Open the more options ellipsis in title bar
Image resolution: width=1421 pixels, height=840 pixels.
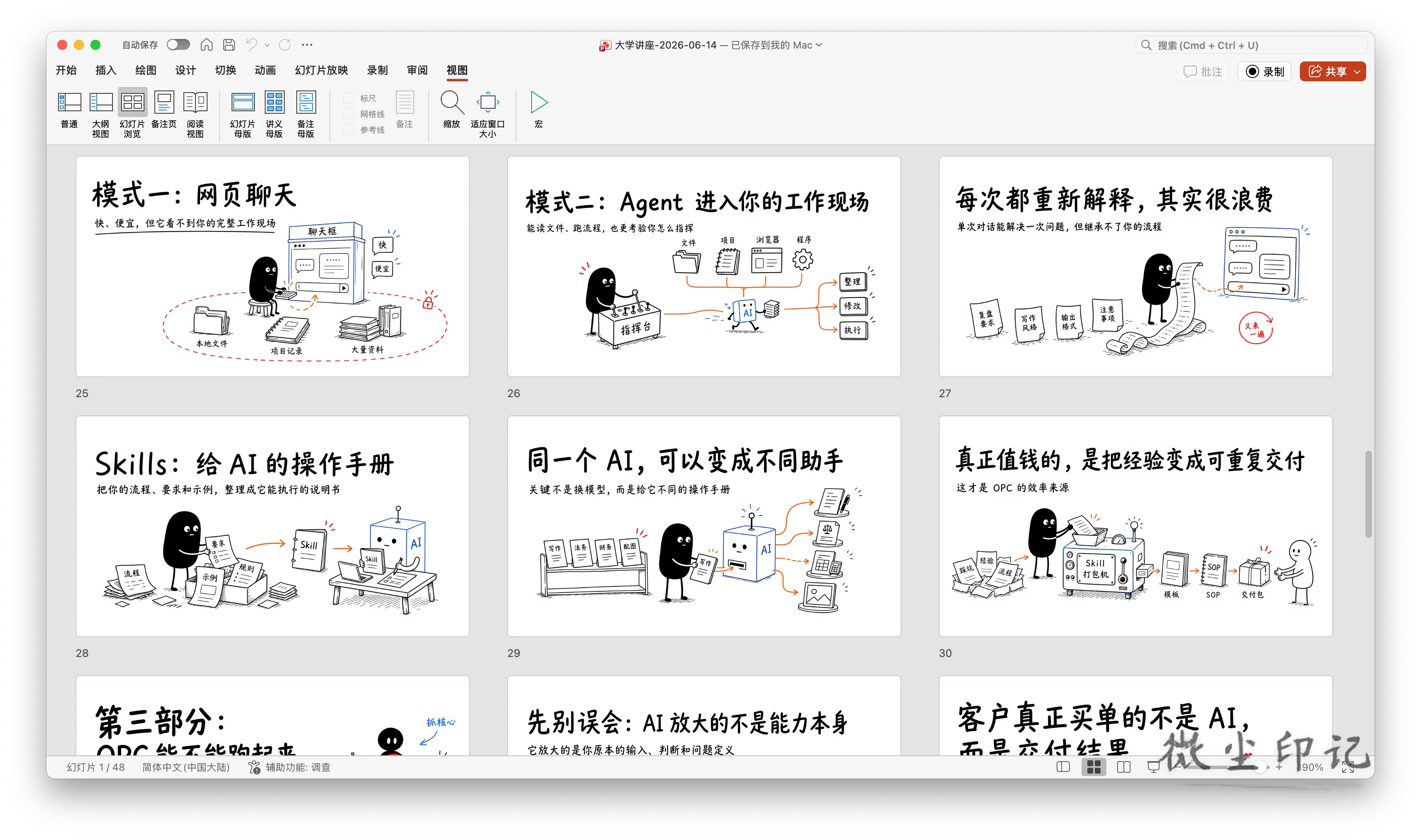tap(307, 45)
